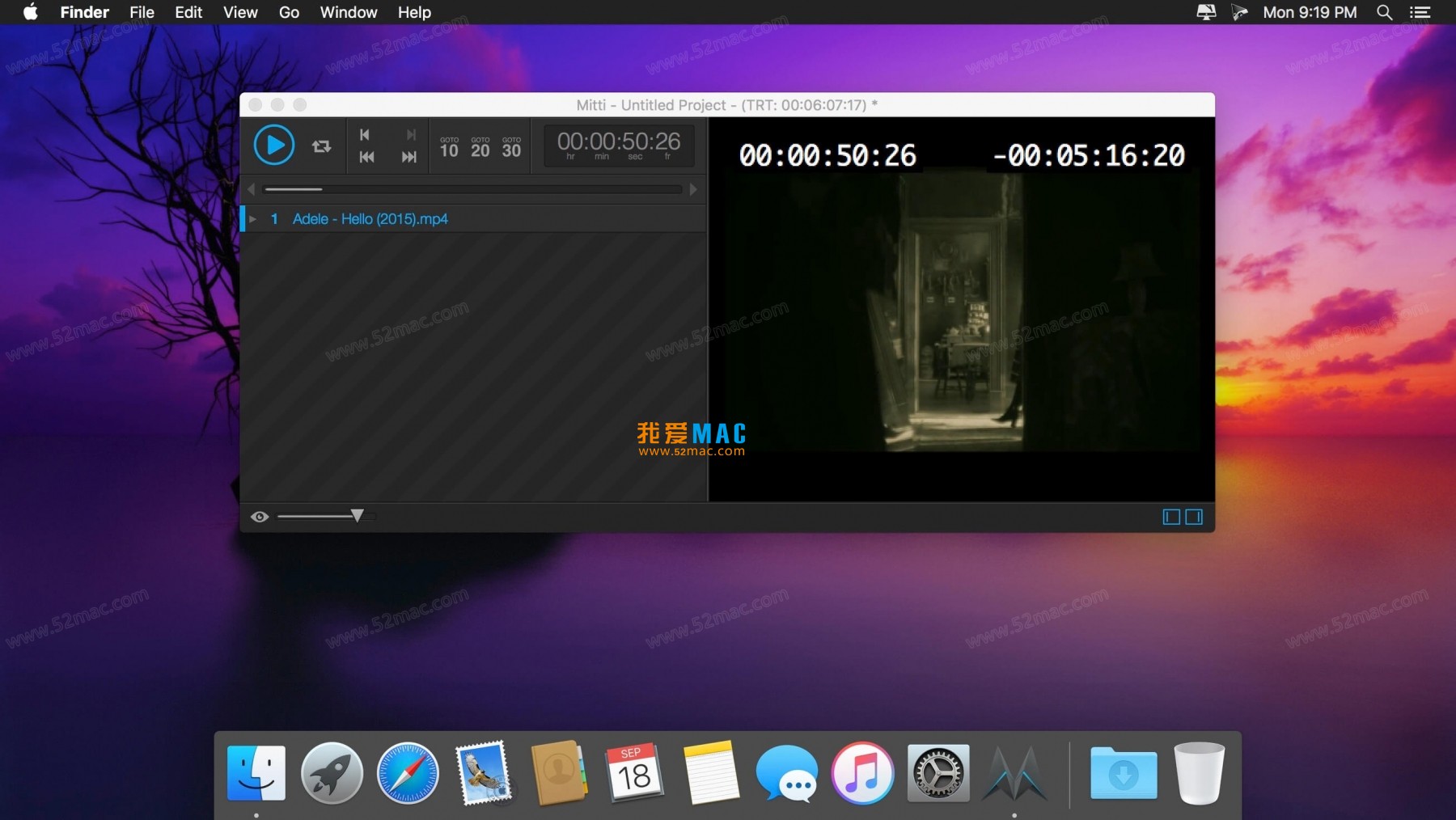Open Notes icon in Dock

711,773
